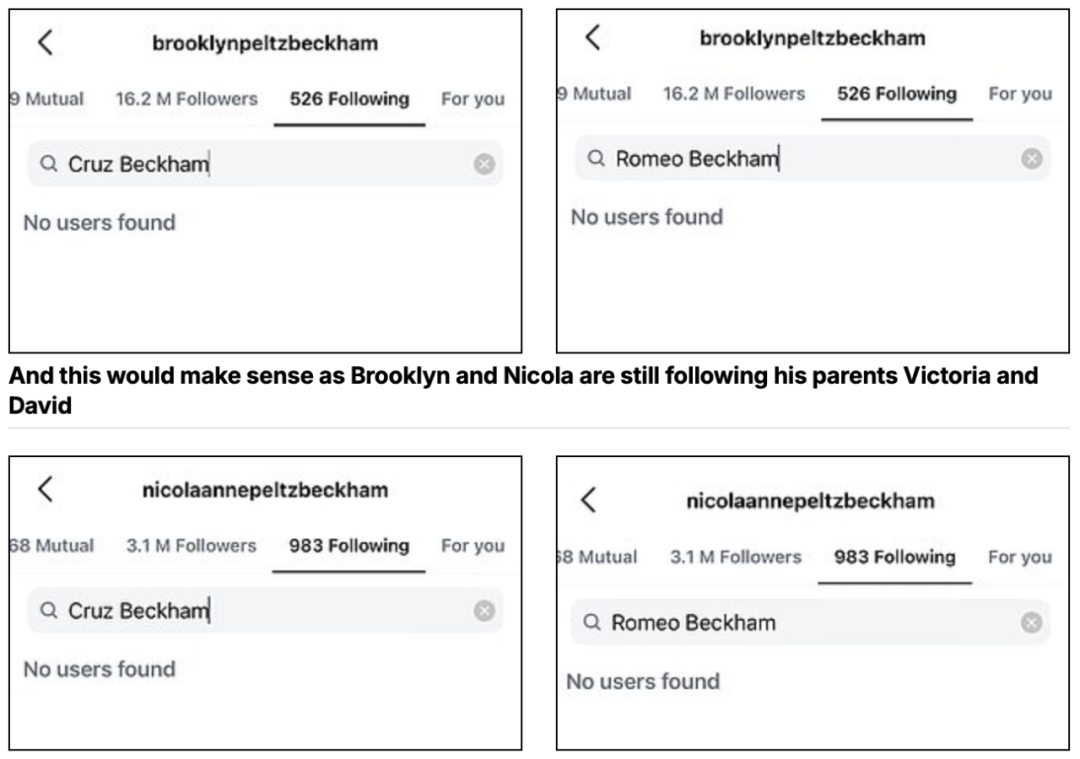This screenshot has height=759, width=1080.
Task: Open 3.1 M Followers tab in bottom-left panel
Action: pyautogui.click(x=191, y=545)
